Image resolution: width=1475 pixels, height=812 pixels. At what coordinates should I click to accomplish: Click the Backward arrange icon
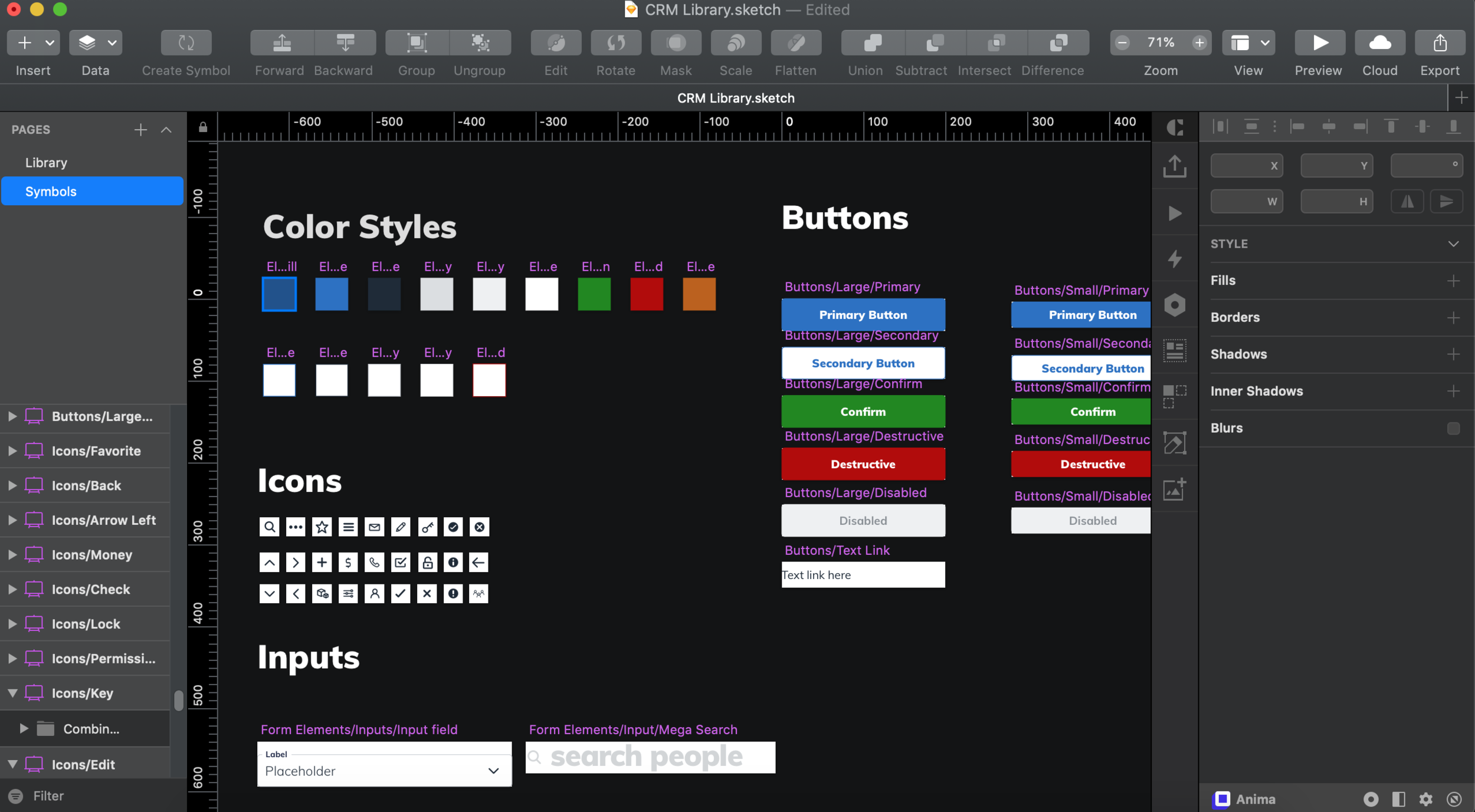coord(345,42)
